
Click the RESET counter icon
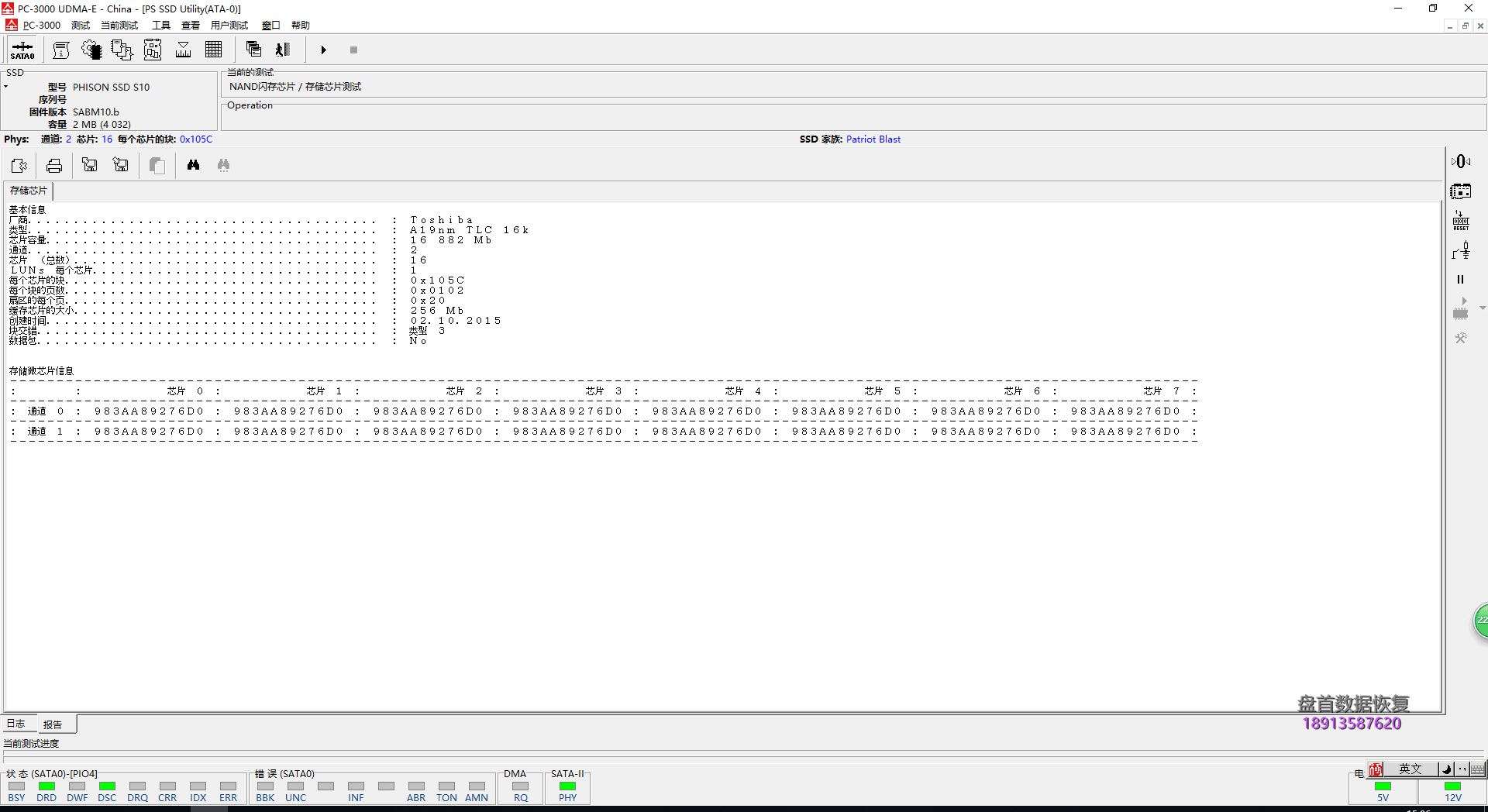pos(1461,221)
